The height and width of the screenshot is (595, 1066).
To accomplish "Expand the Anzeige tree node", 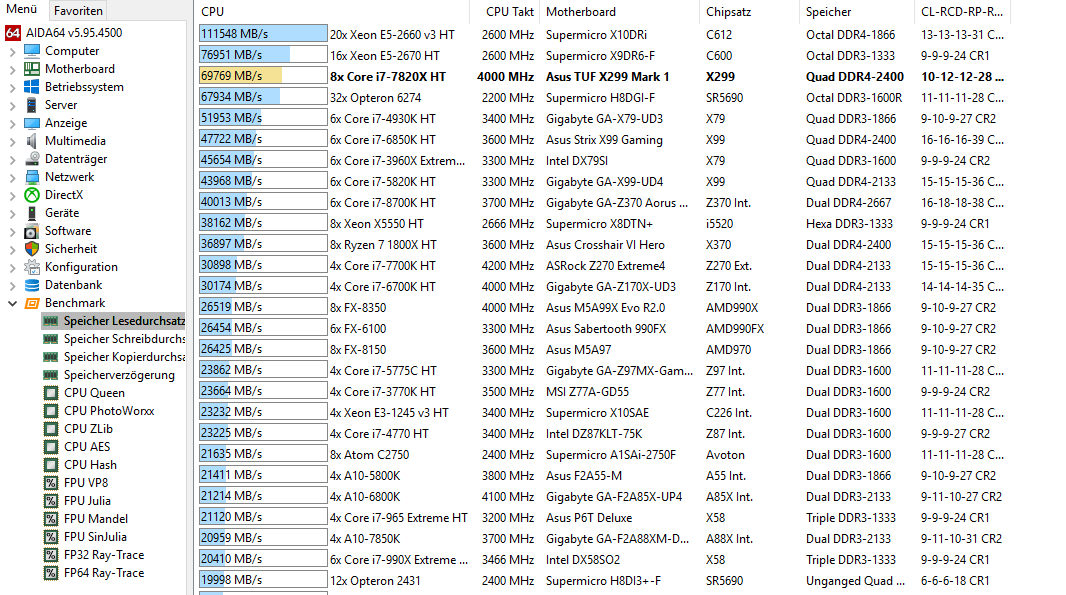I will pos(12,123).
